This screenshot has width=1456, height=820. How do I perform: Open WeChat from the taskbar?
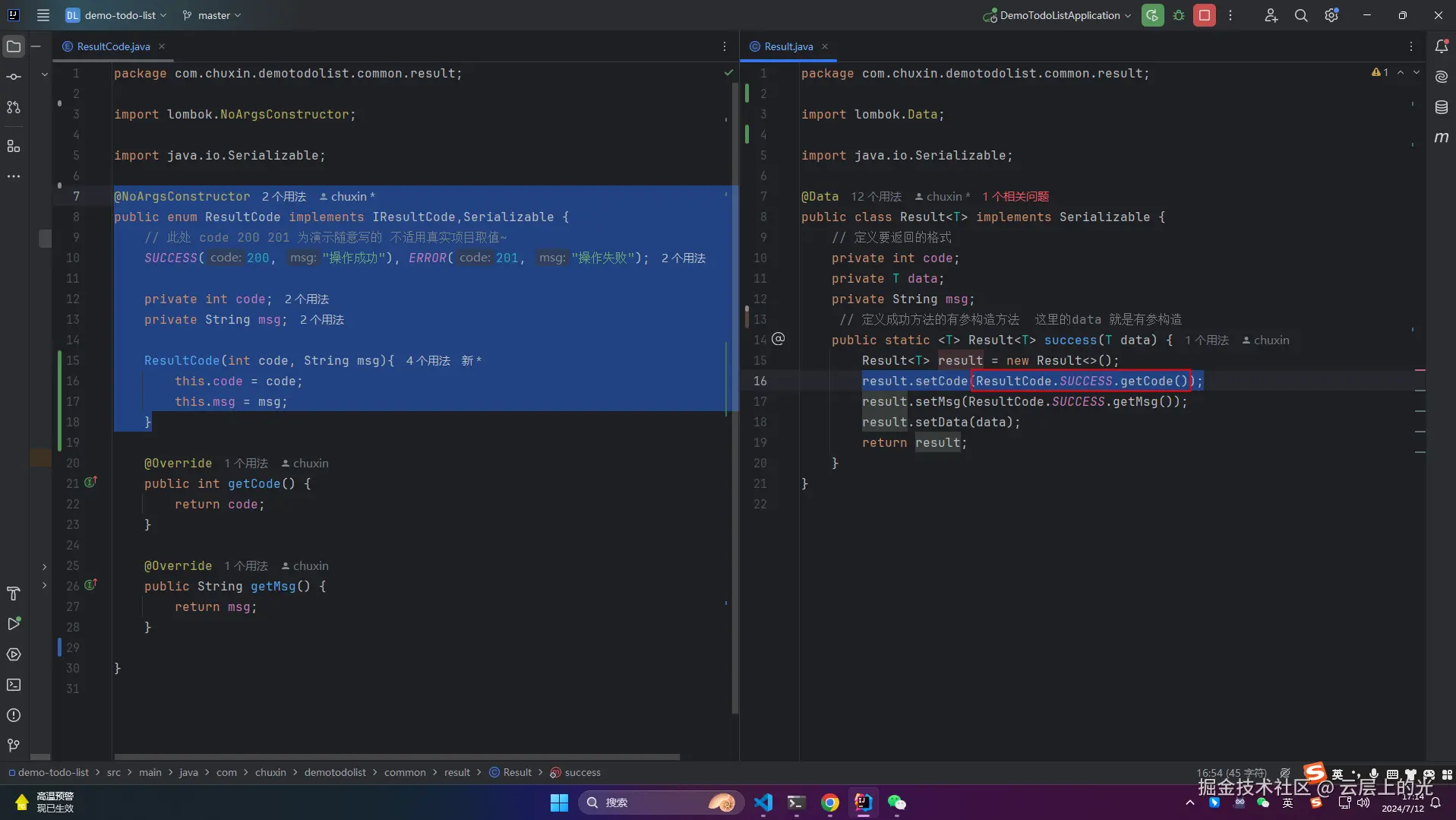click(897, 803)
